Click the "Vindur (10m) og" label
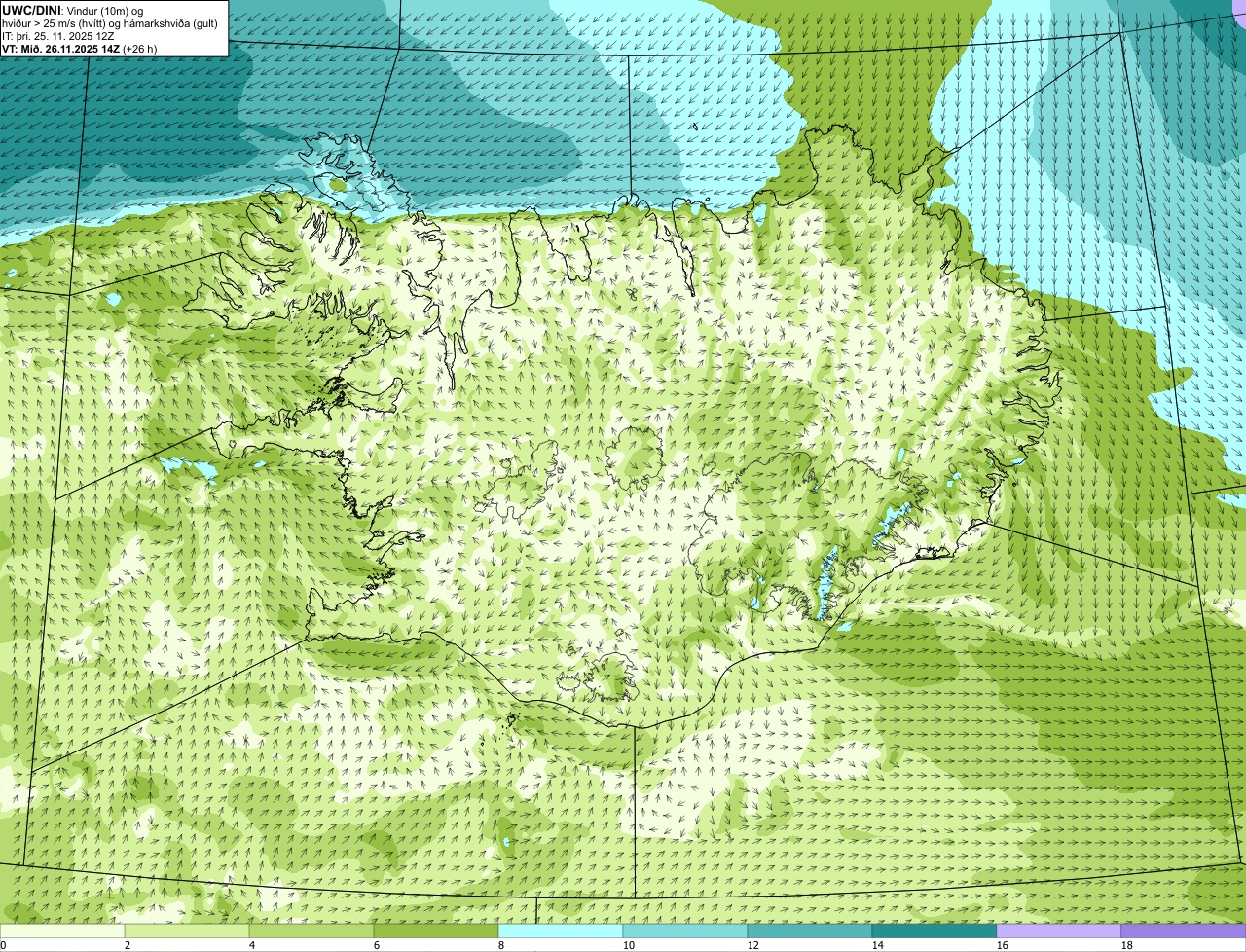Viewport: 1246px width, 952px height. click(104, 10)
